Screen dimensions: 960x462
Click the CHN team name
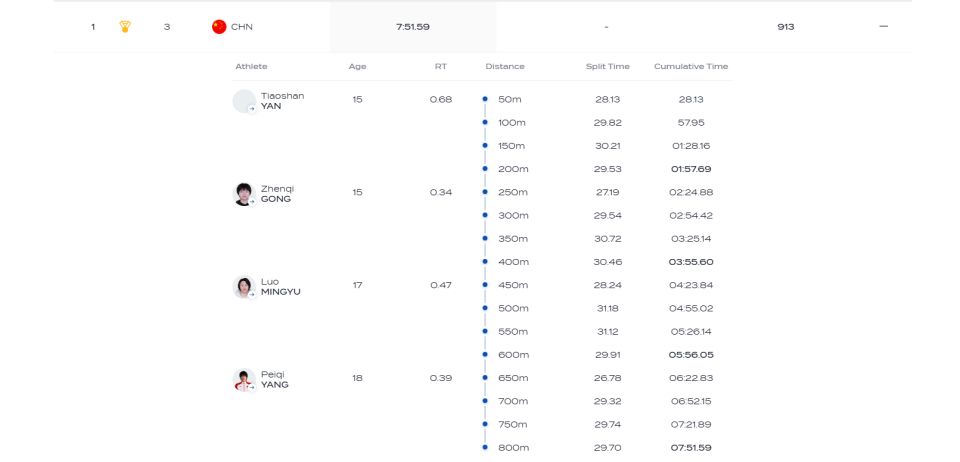click(242, 27)
